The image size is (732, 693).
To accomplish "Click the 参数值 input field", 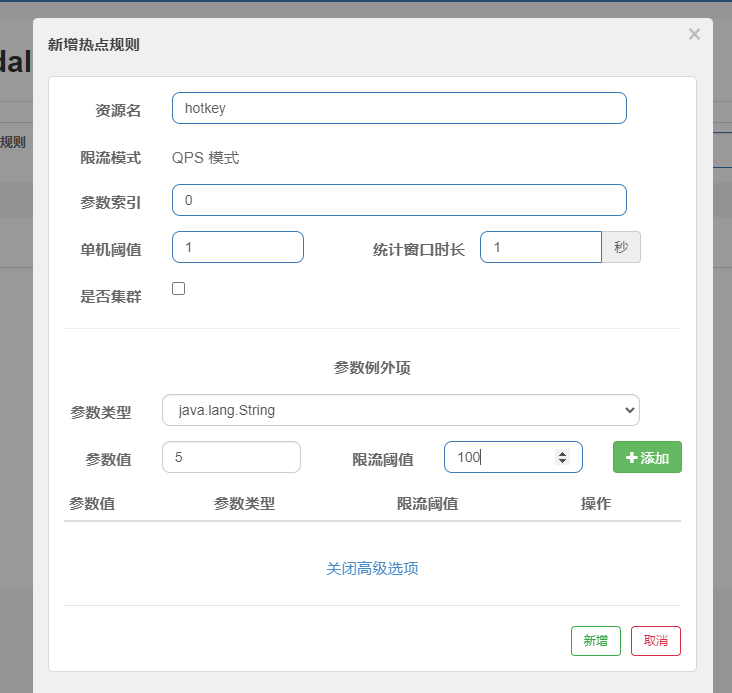I will coord(231,457).
